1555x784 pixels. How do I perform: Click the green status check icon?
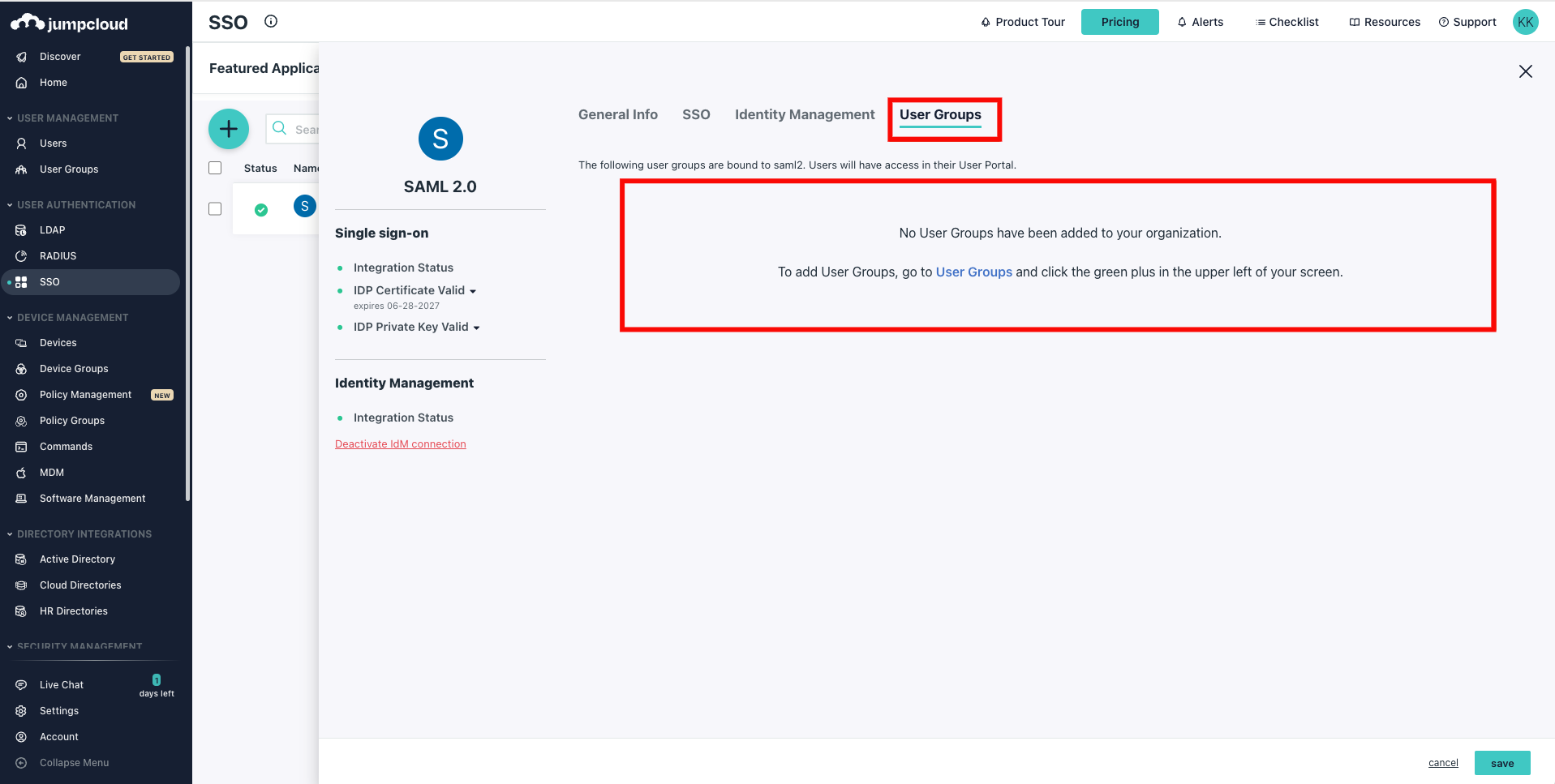(261, 210)
